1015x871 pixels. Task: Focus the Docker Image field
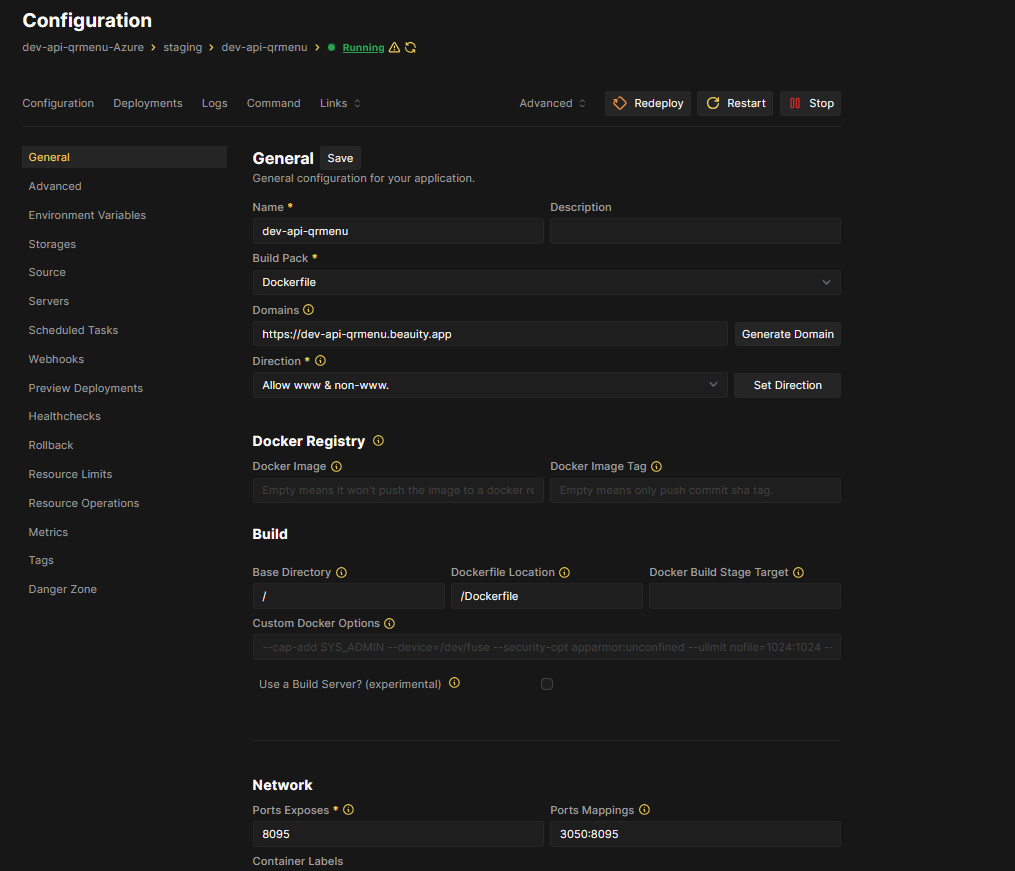pos(398,491)
